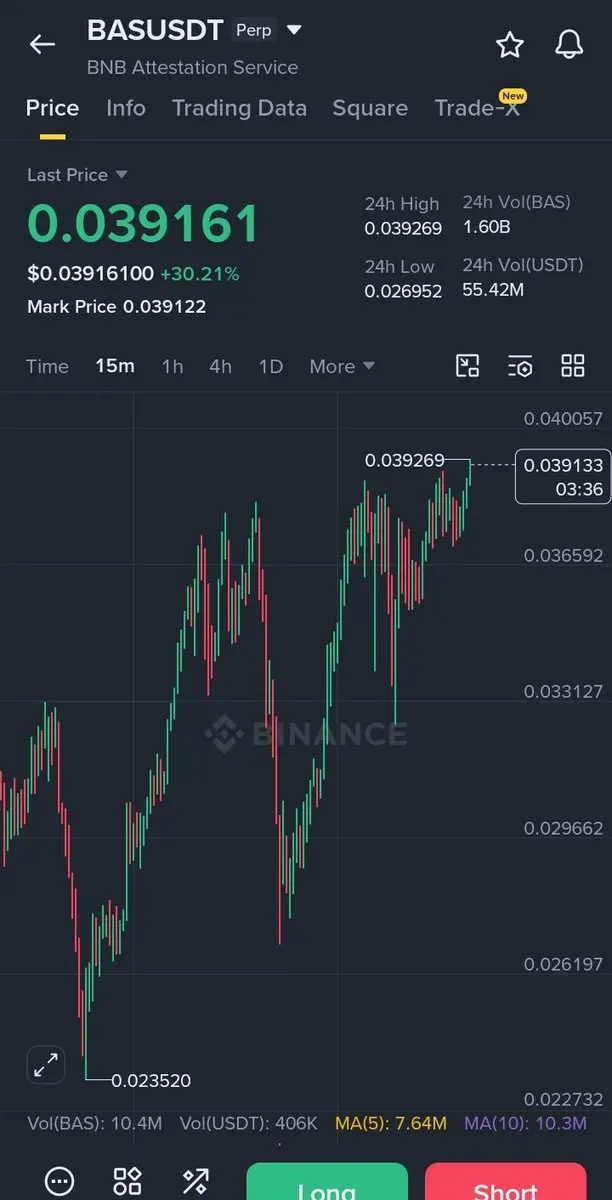
Task: Tap the 24h Low value 0.026952
Action: (403, 291)
